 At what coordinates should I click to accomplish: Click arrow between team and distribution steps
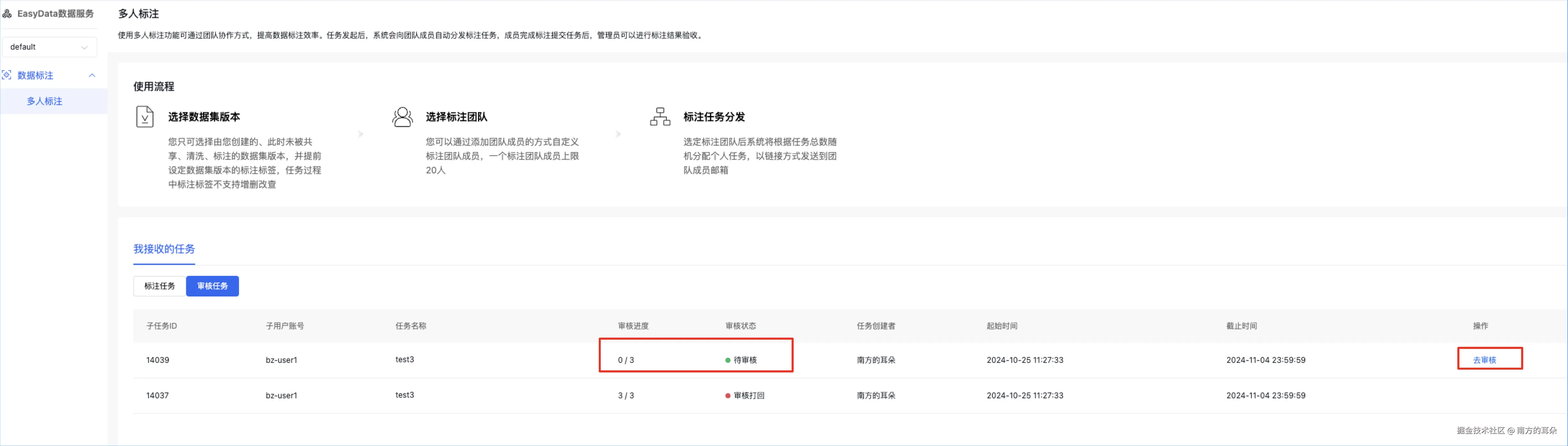pos(618,134)
